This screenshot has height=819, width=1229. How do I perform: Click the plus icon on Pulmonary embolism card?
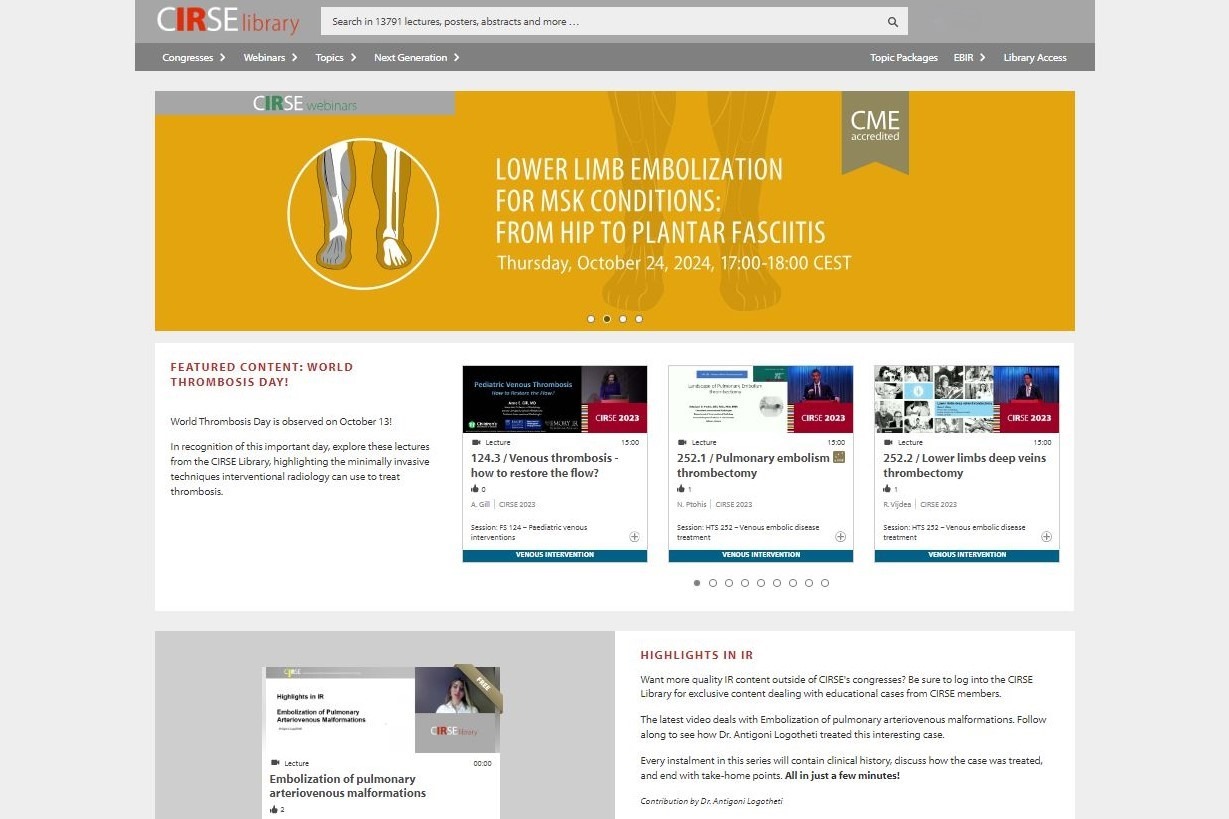(x=840, y=537)
